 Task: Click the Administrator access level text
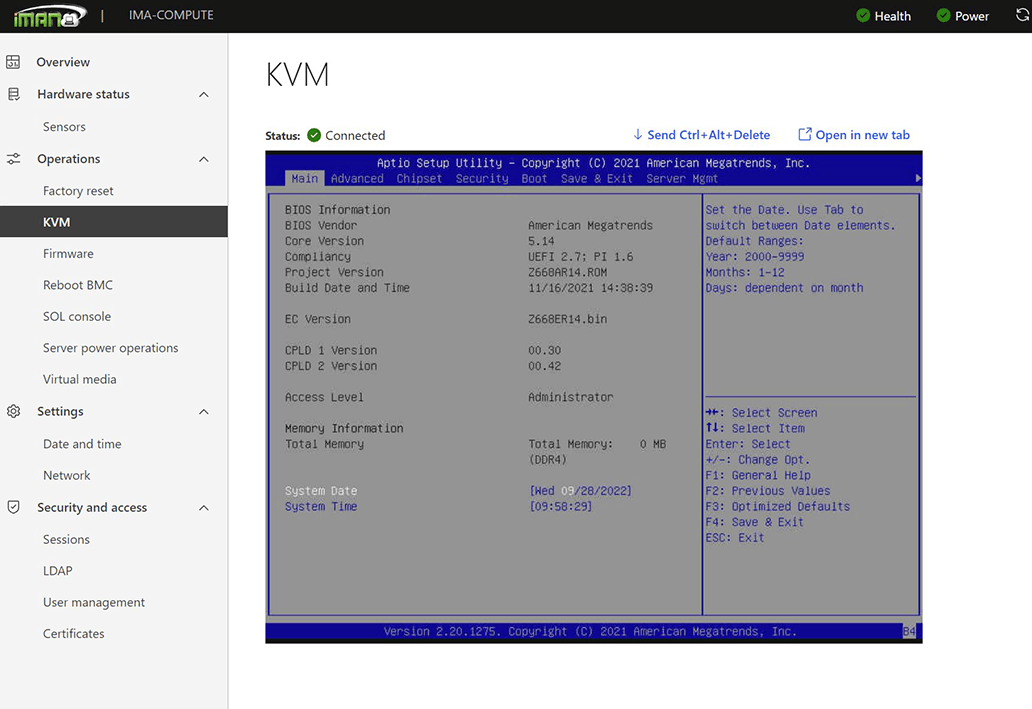coord(571,397)
